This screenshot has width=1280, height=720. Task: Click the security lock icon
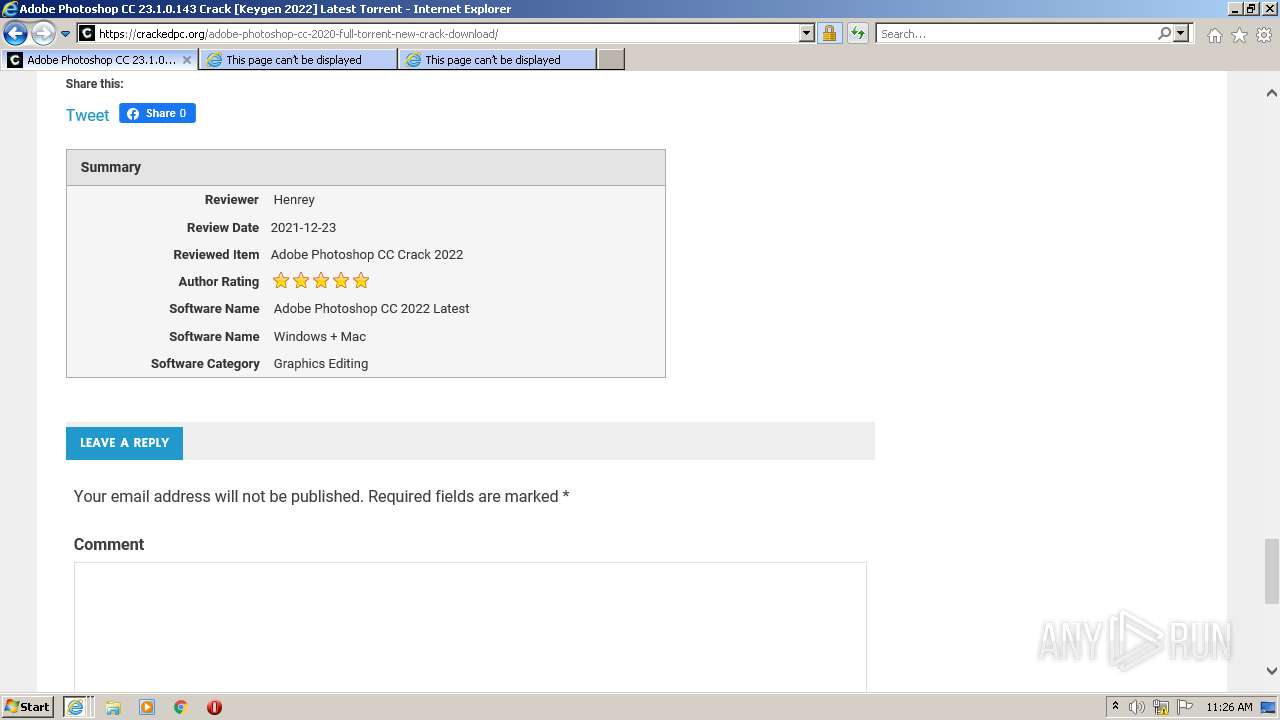(x=829, y=34)
